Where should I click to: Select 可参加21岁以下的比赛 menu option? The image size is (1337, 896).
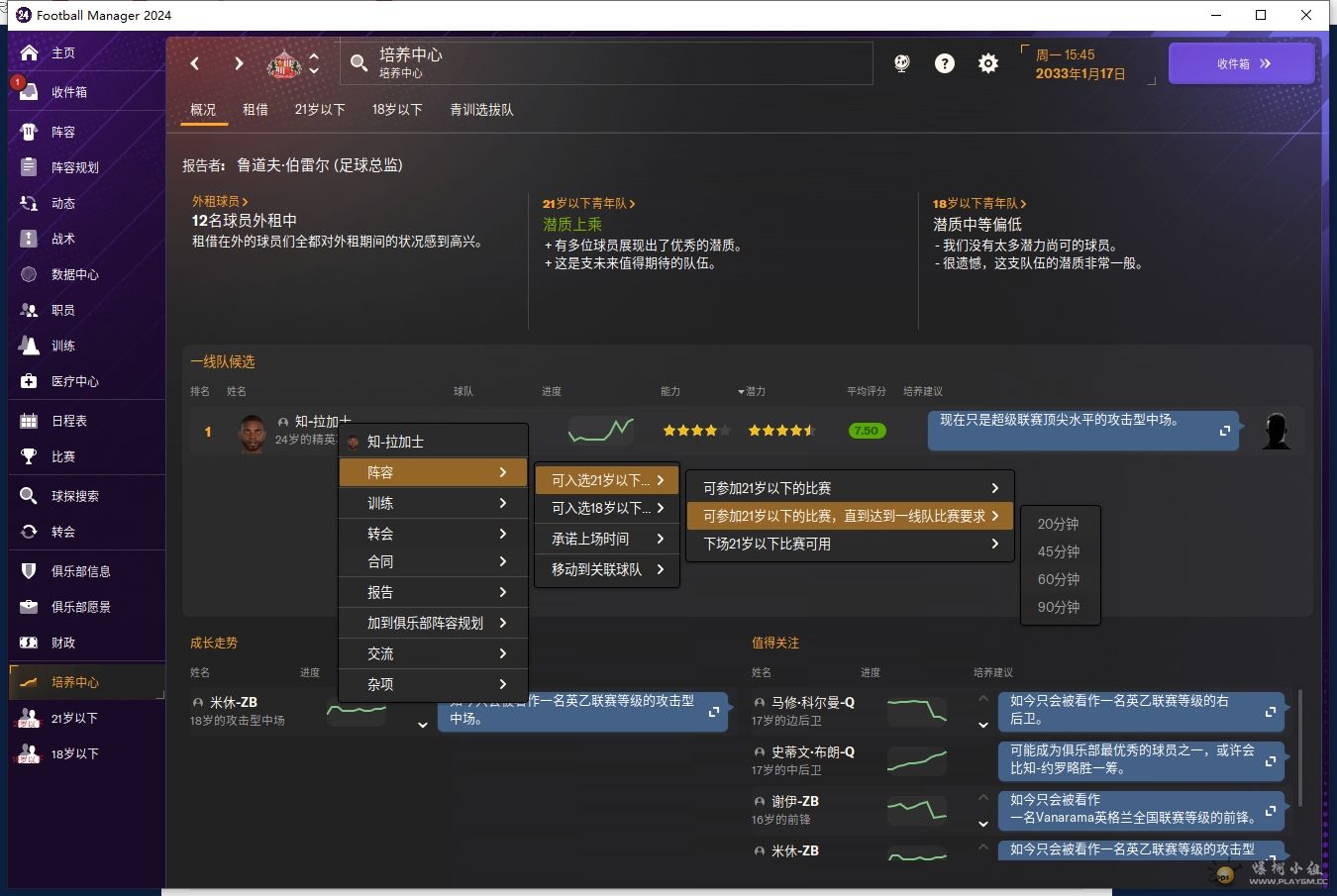850,488
